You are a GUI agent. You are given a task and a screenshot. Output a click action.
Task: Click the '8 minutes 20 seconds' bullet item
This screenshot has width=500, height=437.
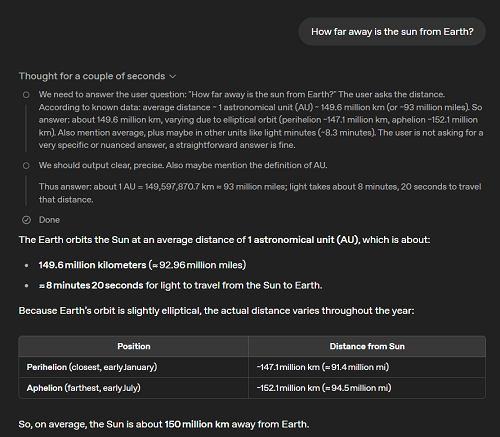(x=180, y=286)
